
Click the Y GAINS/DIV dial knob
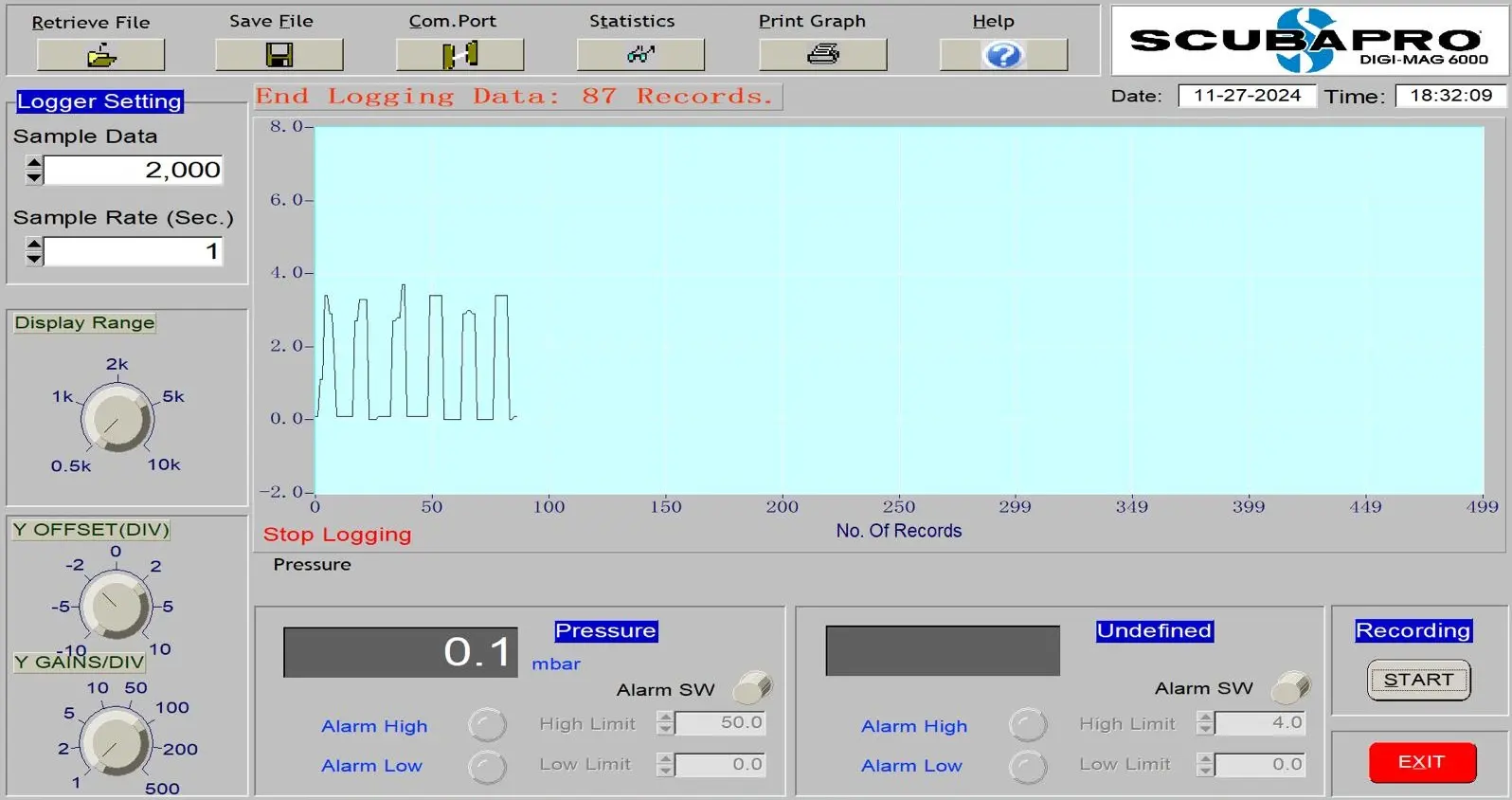[115, 743]
